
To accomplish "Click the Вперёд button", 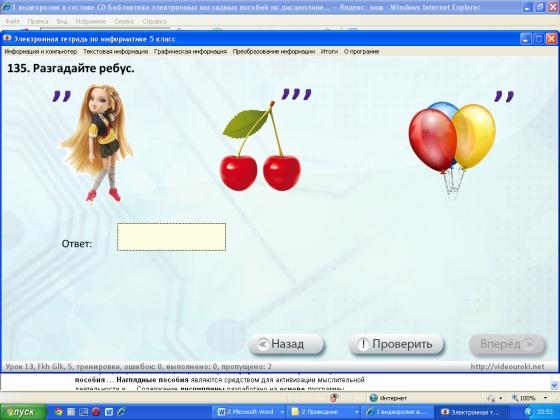I will [x=508, y=344].
